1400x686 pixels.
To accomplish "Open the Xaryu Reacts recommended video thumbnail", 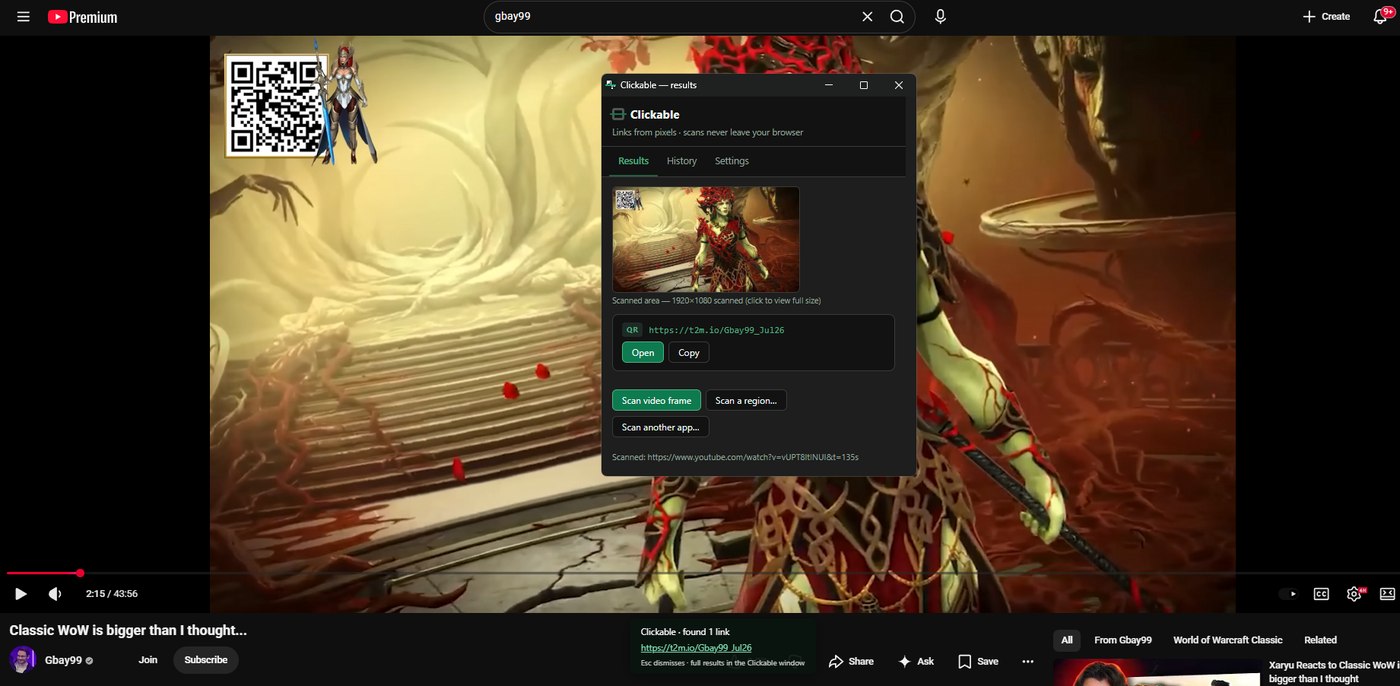I will tap(1157, 673).
